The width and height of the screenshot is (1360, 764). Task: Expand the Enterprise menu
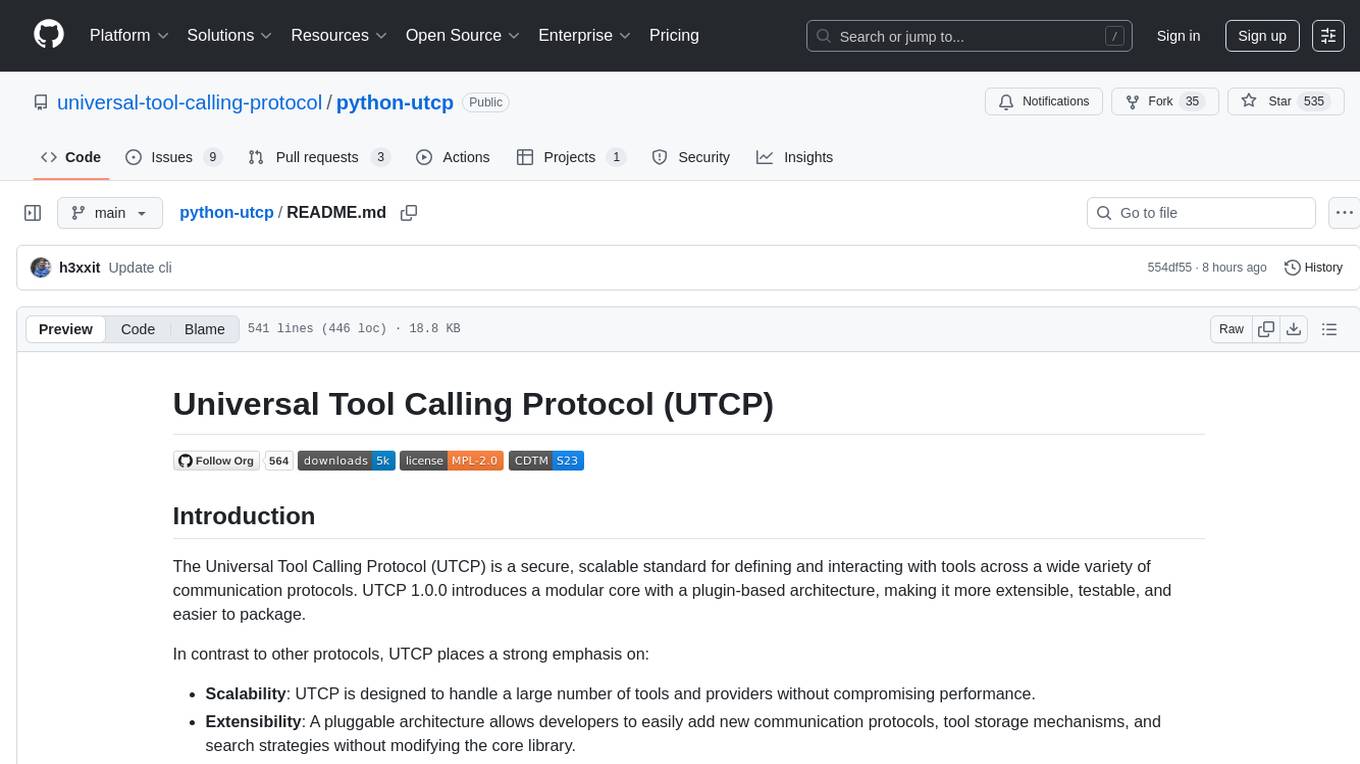click(x=585, y=35)
